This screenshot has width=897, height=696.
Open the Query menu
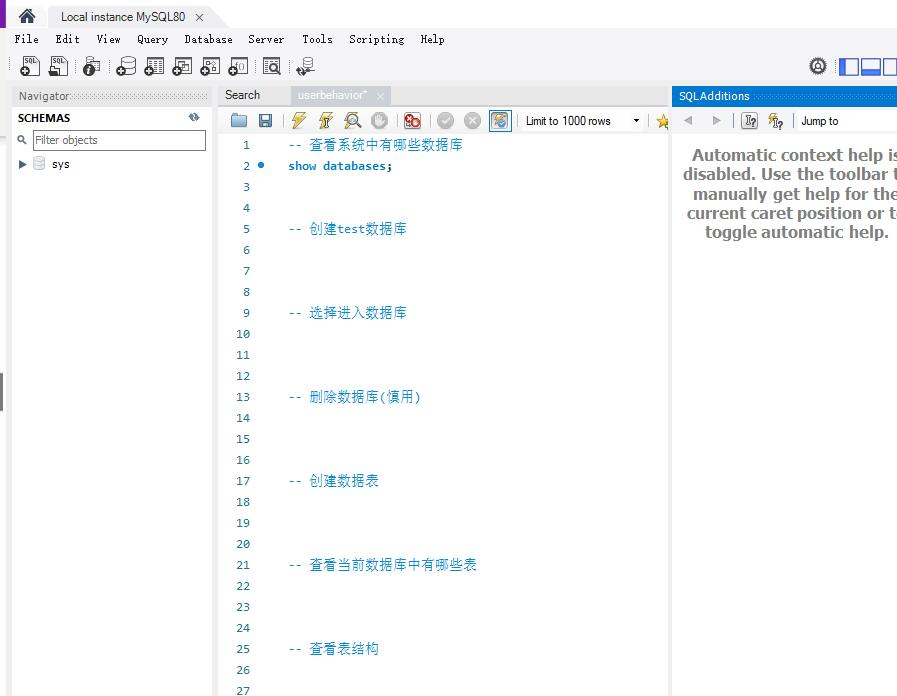click(152, 39)
